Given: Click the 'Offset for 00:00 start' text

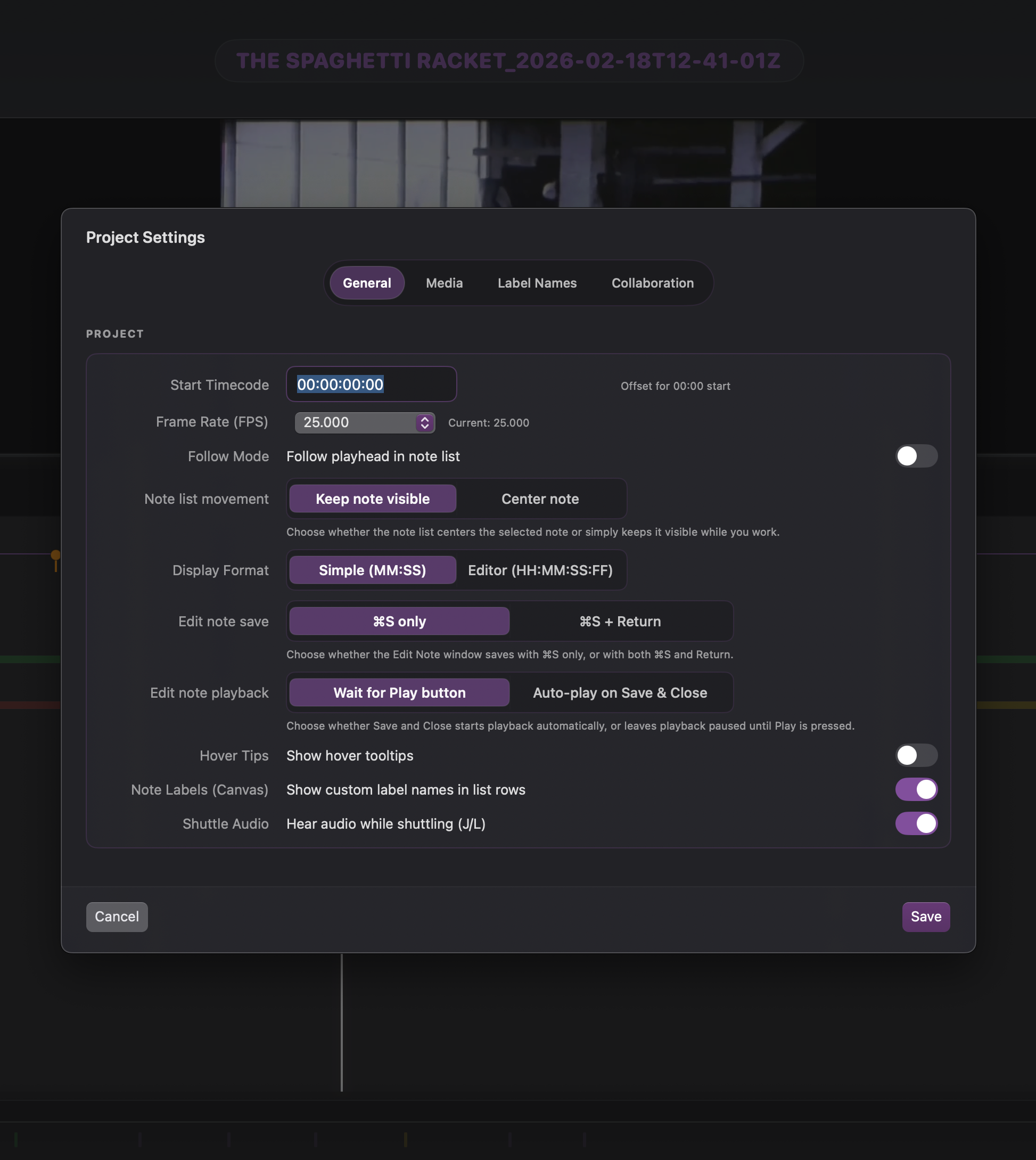Looking at the screenshot, I should [x=675, y=386].
